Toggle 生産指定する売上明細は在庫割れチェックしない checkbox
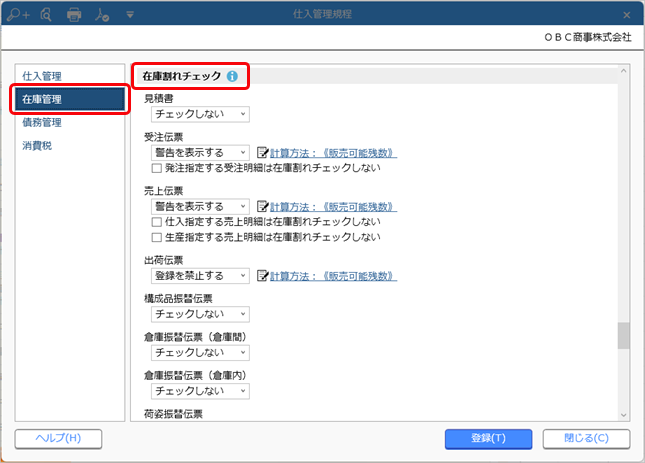Screen dimensions: 645x463 [x=156, y=237]
